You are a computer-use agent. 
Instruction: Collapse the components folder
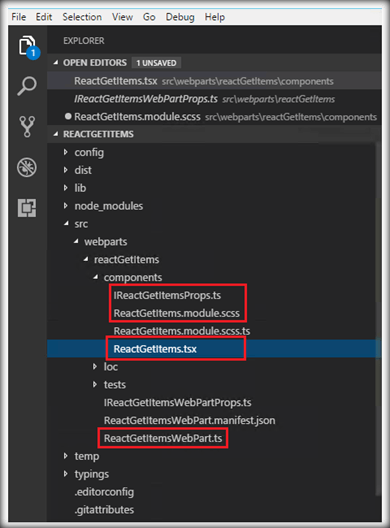[96, 277]
